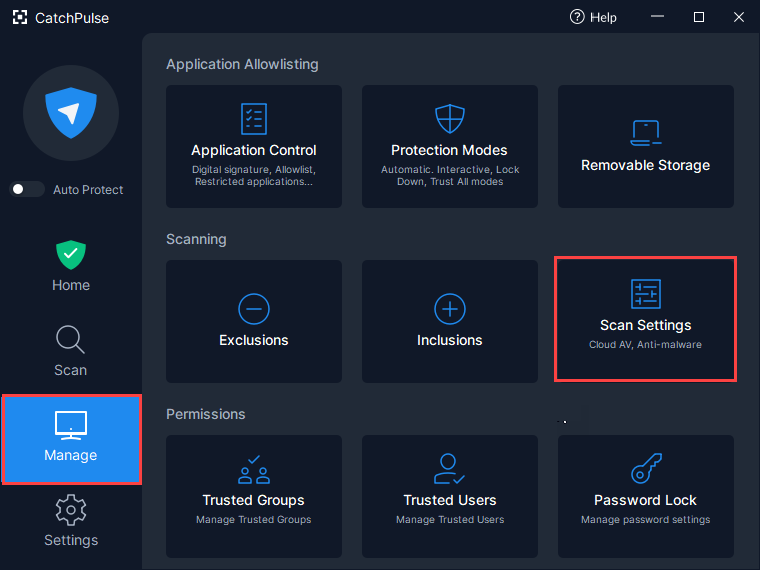The image size is (760, 570).
Task: Click the 'Permissions' section heading
Action: 206,414
